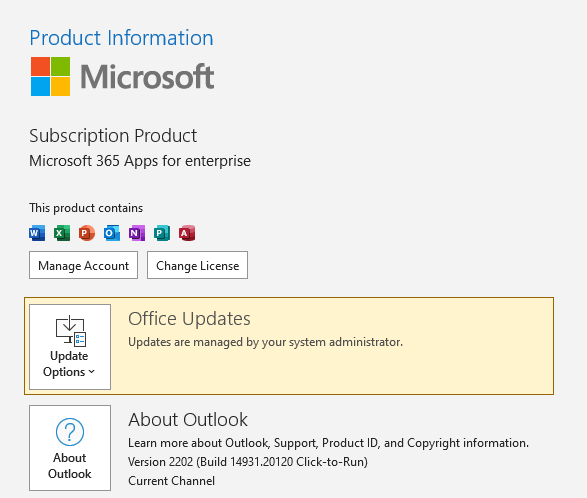The image size is (587, 498).
Task: Click the Microsoft four-color logo
Action: 50,76
